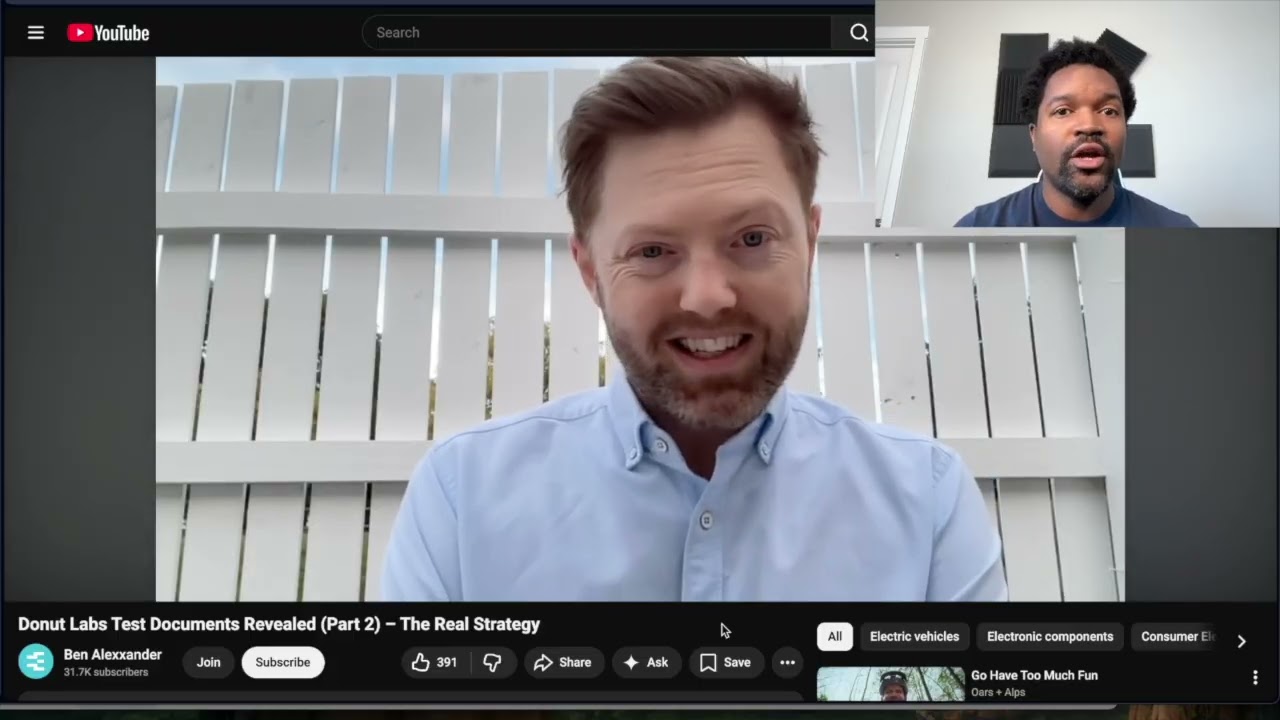Screen dimensions: 1280x720
Task: Filter by Electronic components chip
Action: coord(1050,636)
